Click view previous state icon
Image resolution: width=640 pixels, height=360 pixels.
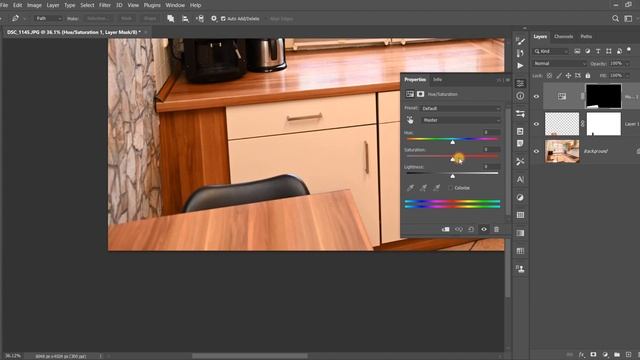tap(459, 229)
